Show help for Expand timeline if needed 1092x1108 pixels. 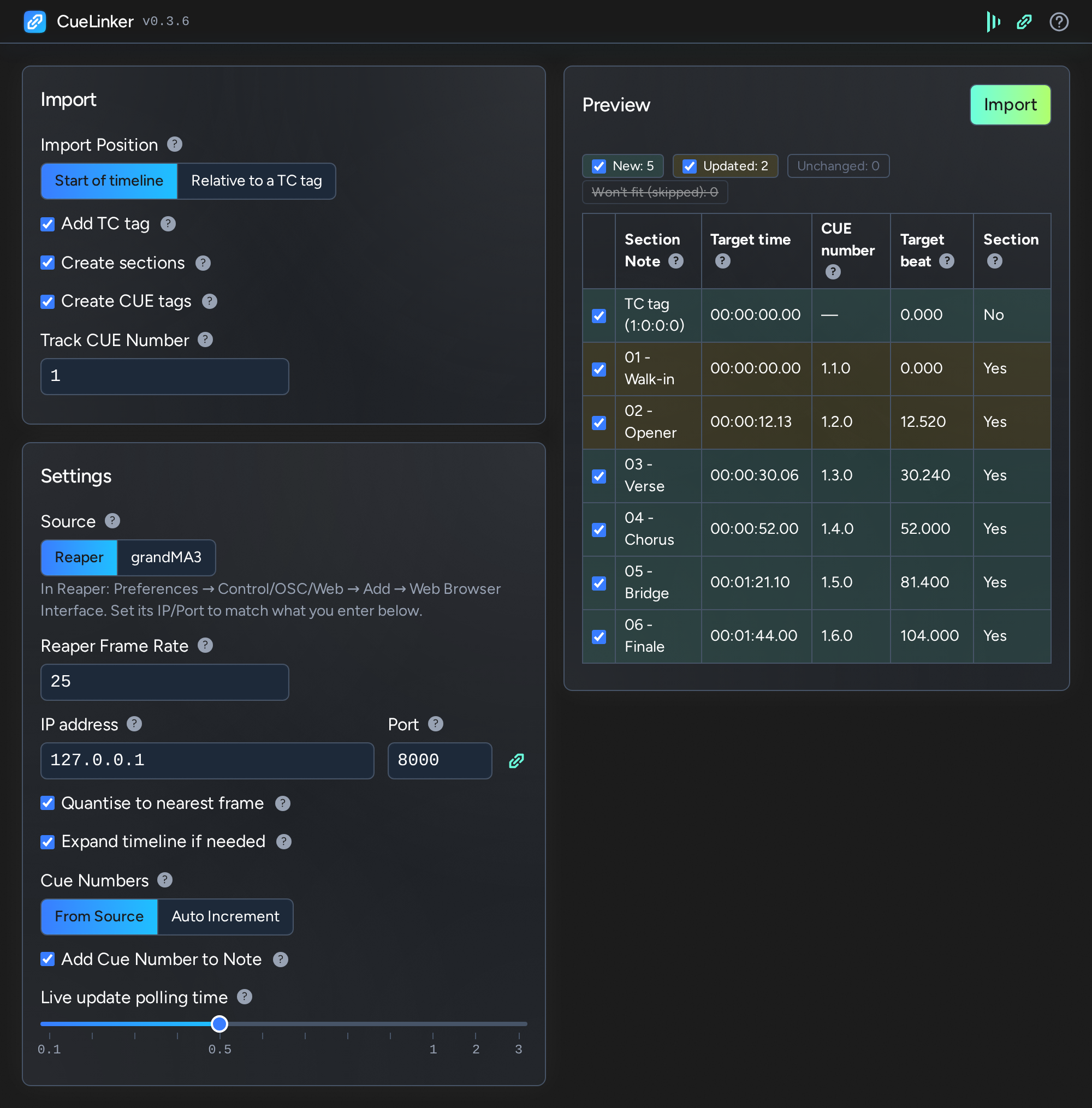(x=284, y=842)
